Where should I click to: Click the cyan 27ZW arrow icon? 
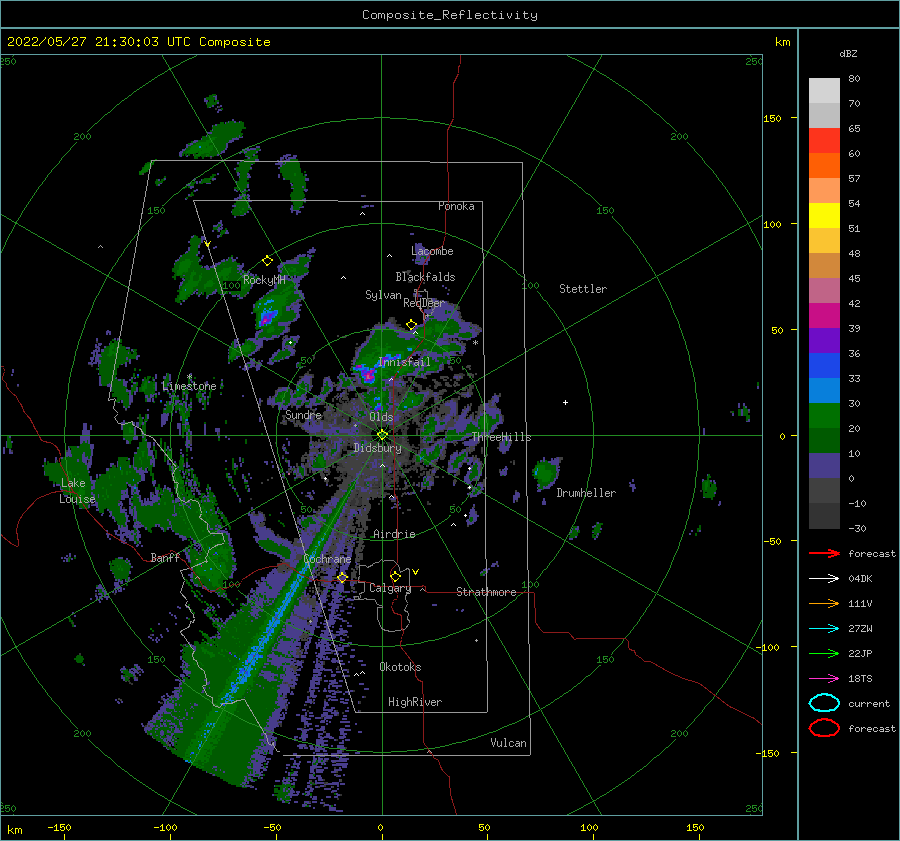click(x=824, y=629)
